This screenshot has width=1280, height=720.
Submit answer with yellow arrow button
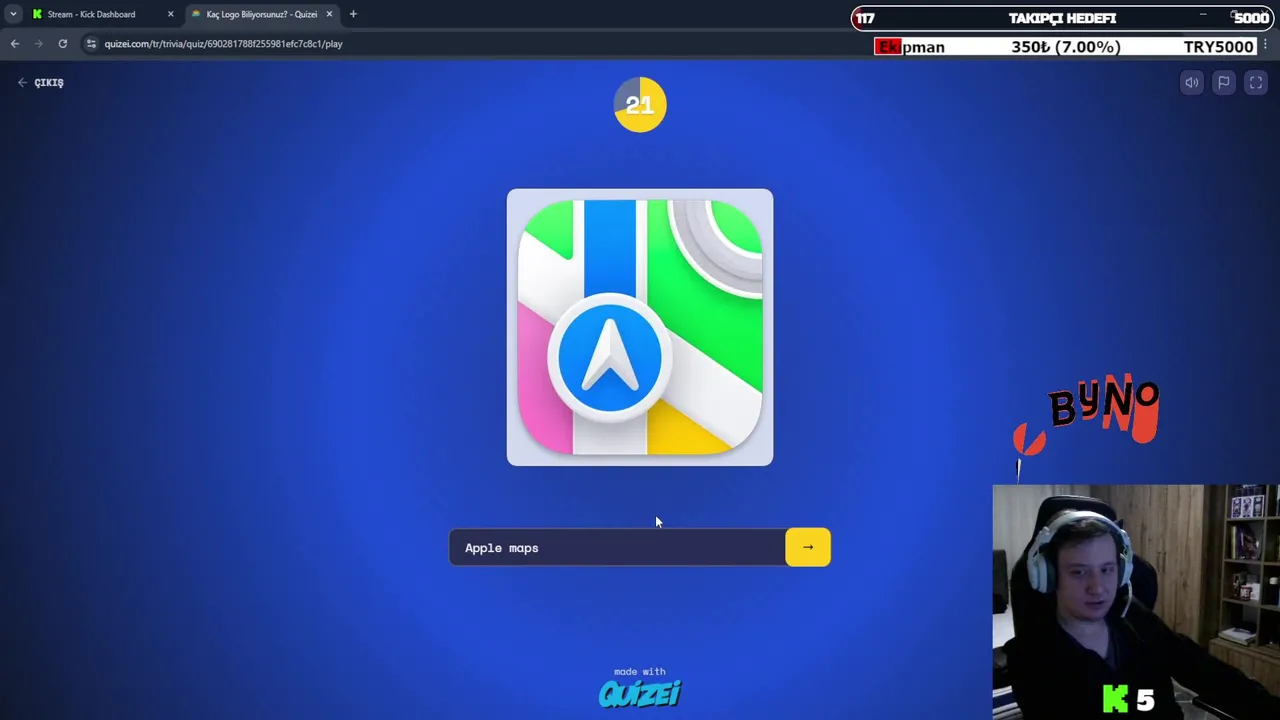[807, 547]
